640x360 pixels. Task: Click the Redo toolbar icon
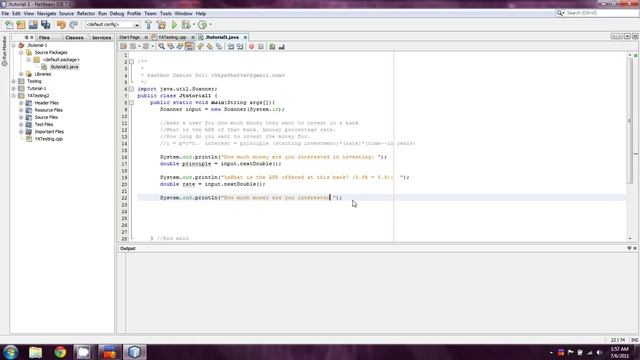point(73,24)
